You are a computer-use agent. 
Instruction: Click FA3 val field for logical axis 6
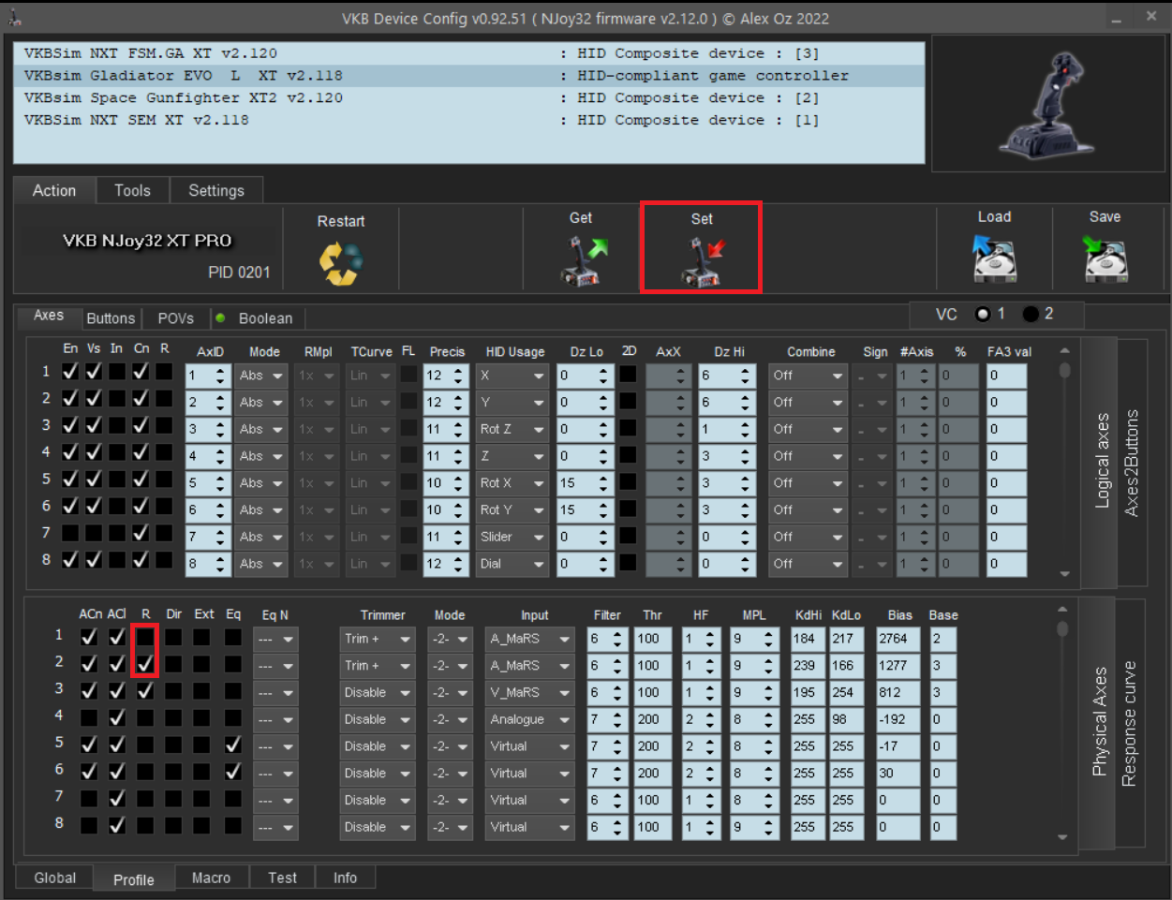(1006, 510)
